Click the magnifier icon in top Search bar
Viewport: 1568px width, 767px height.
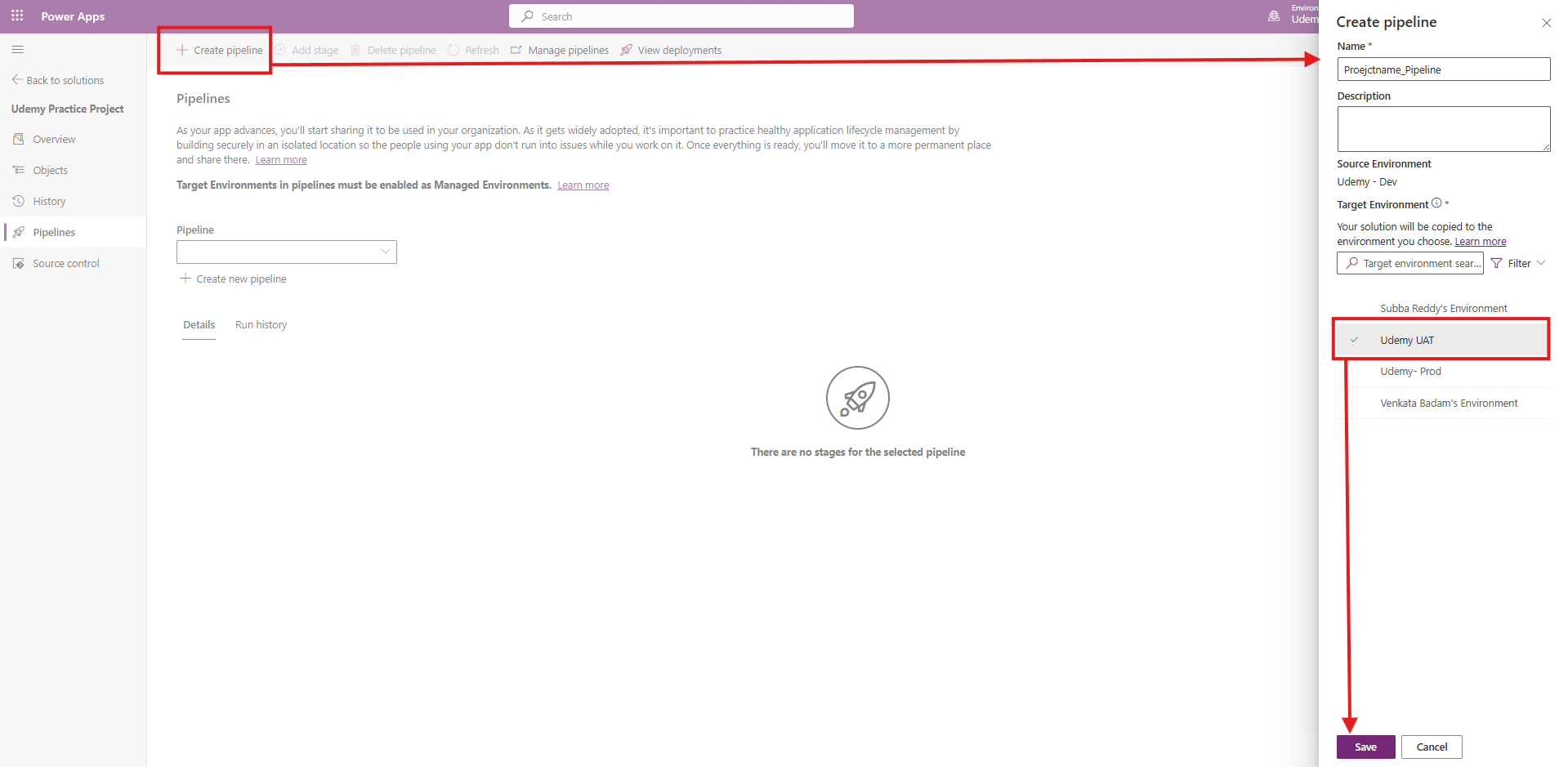click(x=528, y=16)
